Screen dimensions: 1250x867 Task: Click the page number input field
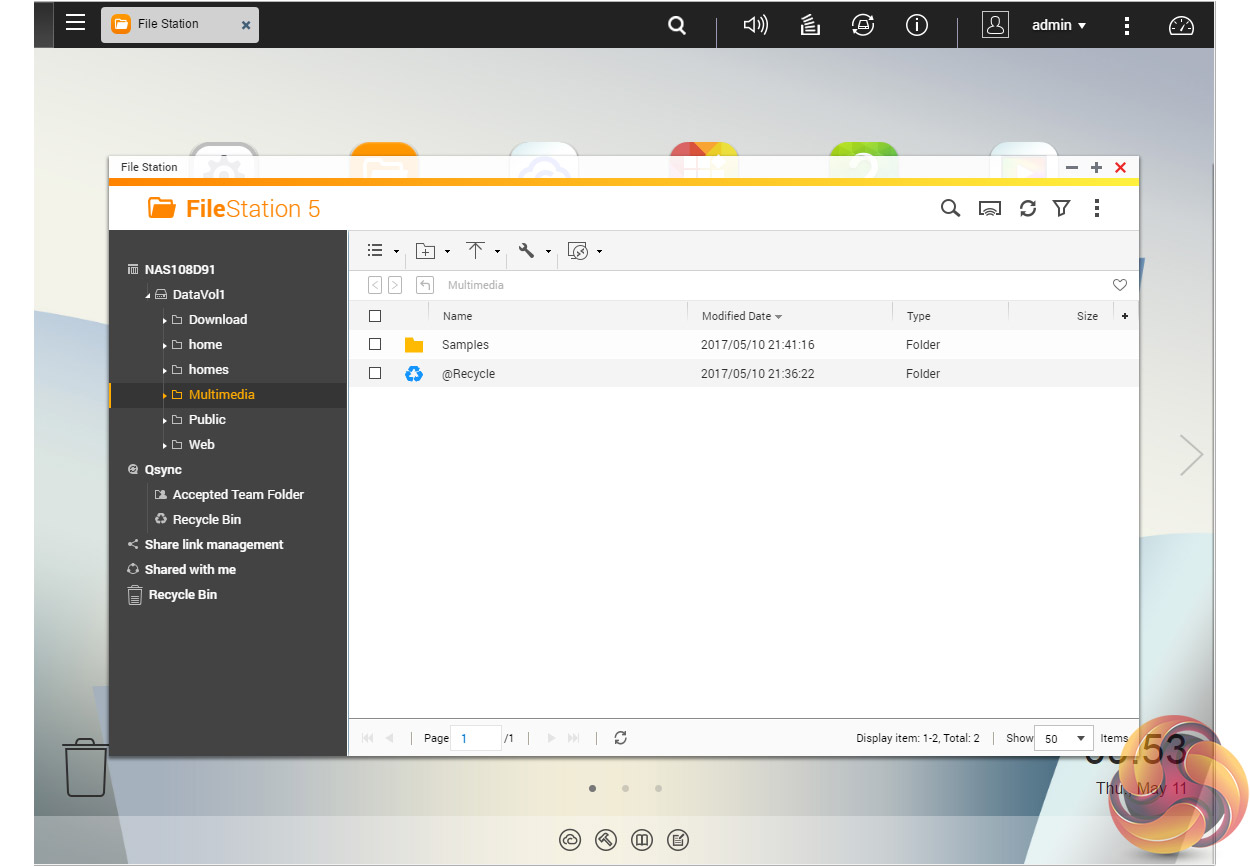476,738
